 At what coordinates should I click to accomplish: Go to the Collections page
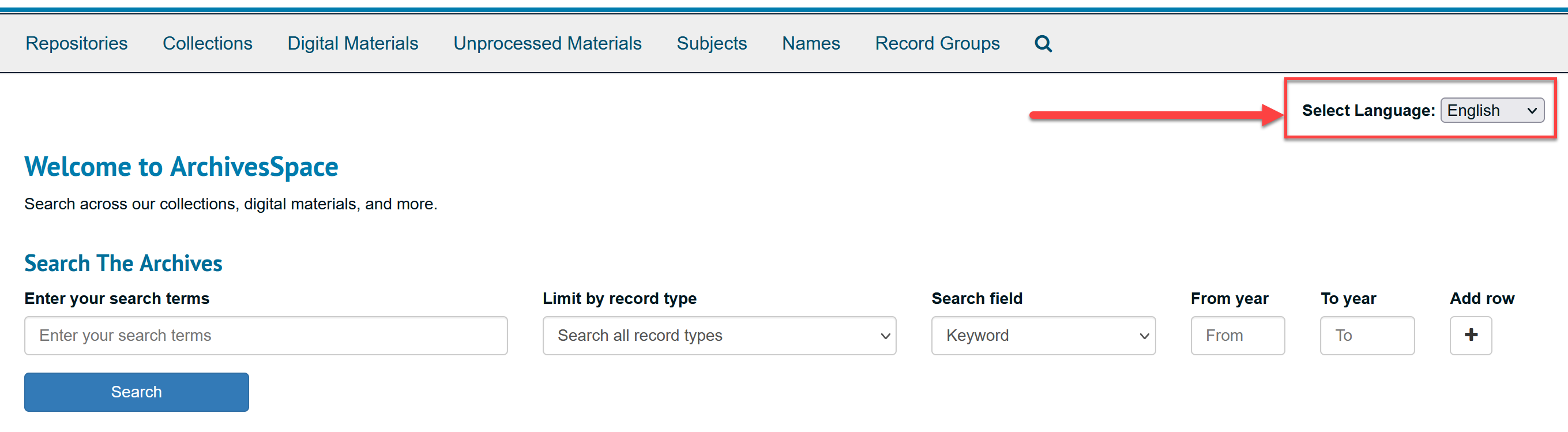tap(207, 44)
